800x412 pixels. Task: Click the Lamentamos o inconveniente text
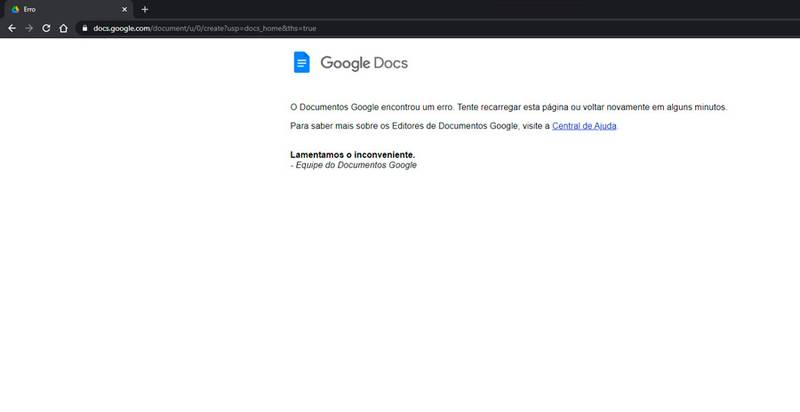(x=353, y=154)
